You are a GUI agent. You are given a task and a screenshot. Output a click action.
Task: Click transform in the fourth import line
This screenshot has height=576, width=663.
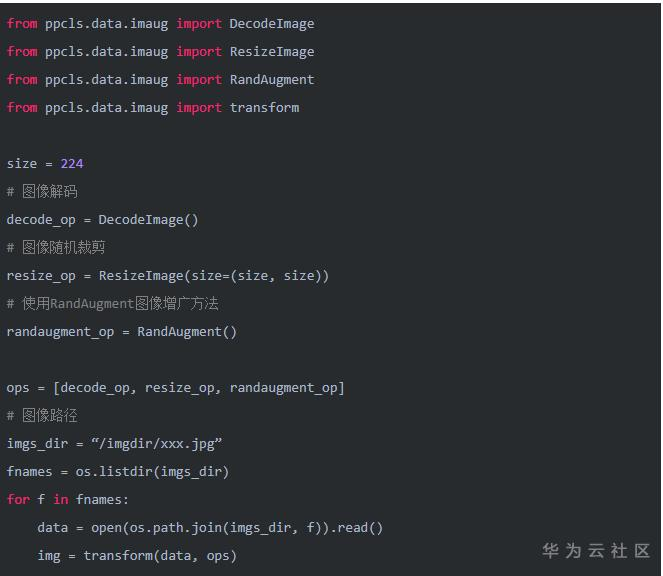(264, 107)
